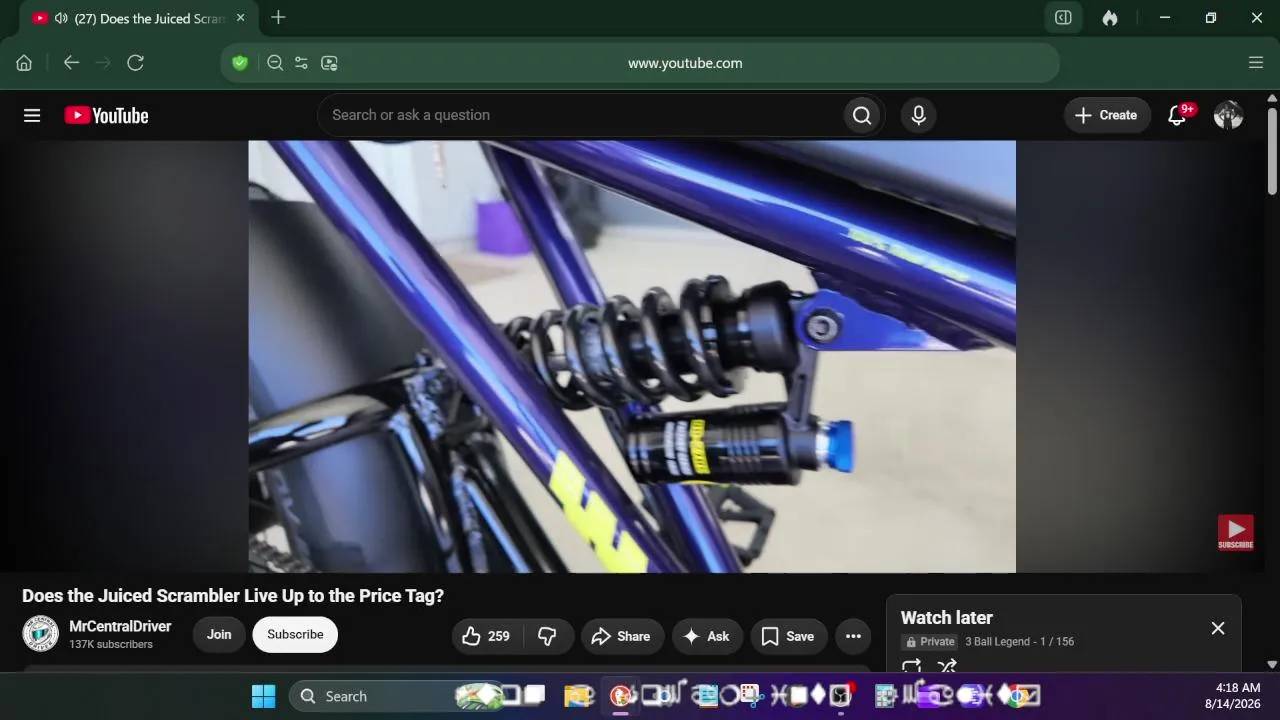
Task: Click the greyed-out forward arrow
Action: pos(103,63)
